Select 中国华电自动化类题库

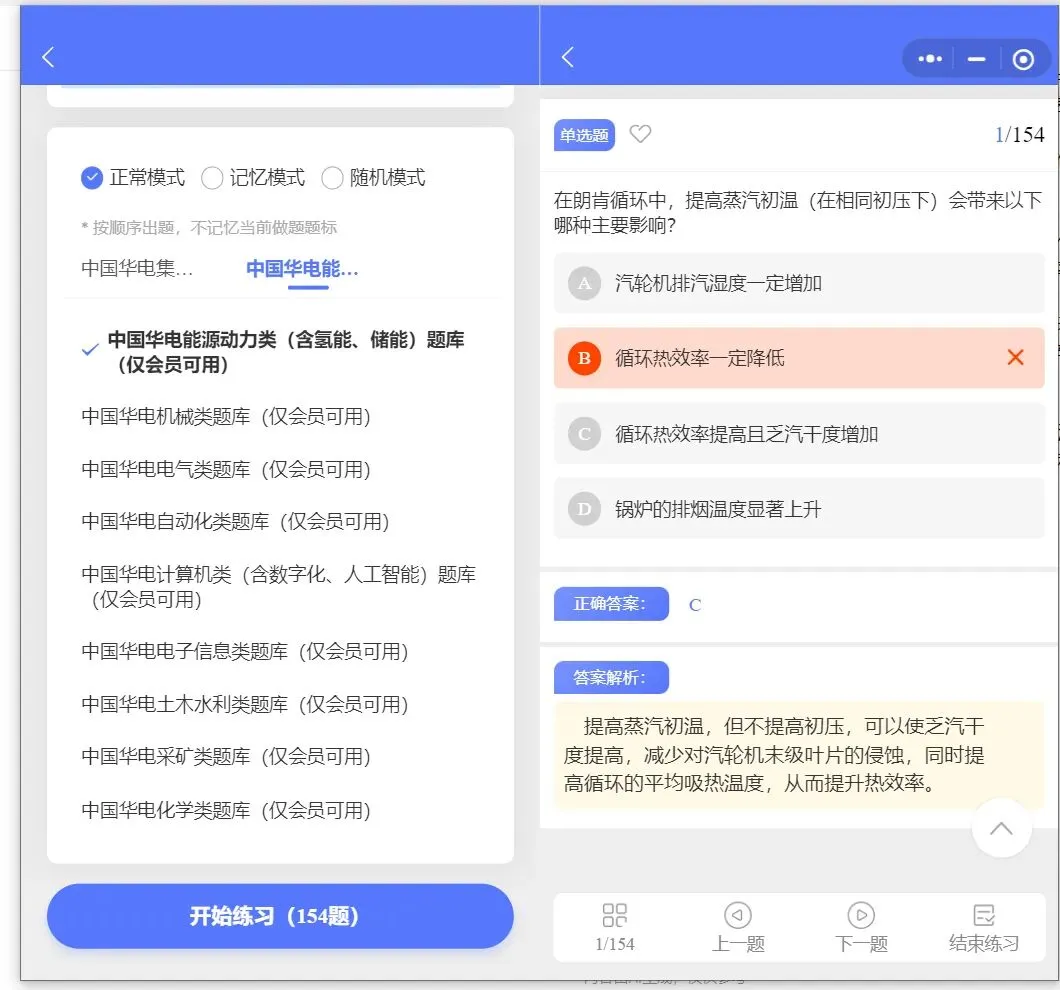tap(235, 521)
